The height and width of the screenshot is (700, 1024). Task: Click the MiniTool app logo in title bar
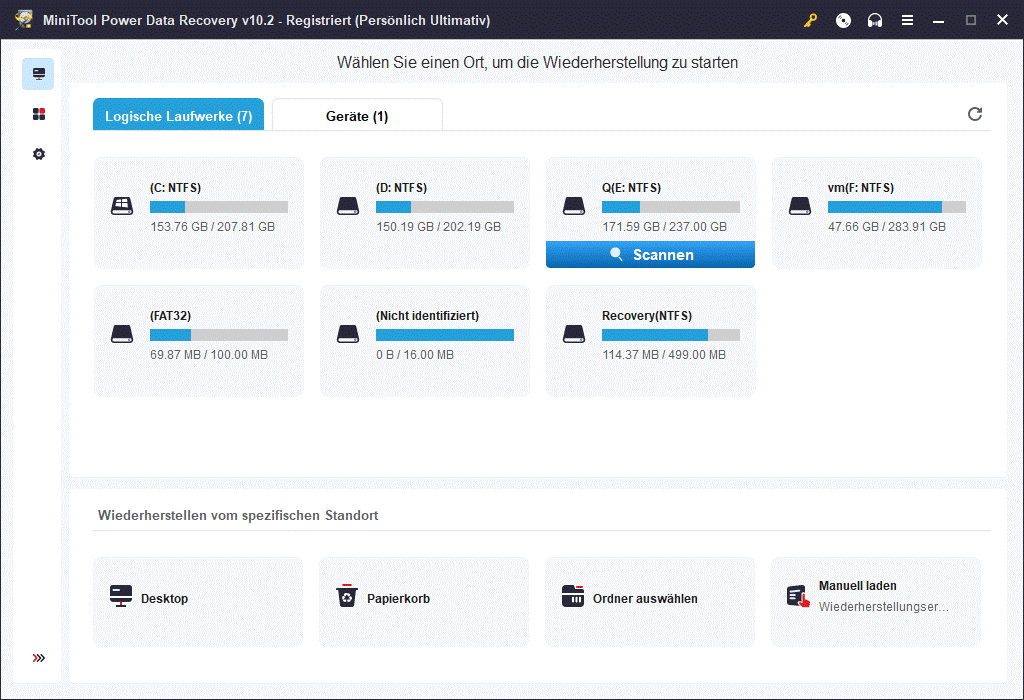pyautogui.click(x=24, y=20)
